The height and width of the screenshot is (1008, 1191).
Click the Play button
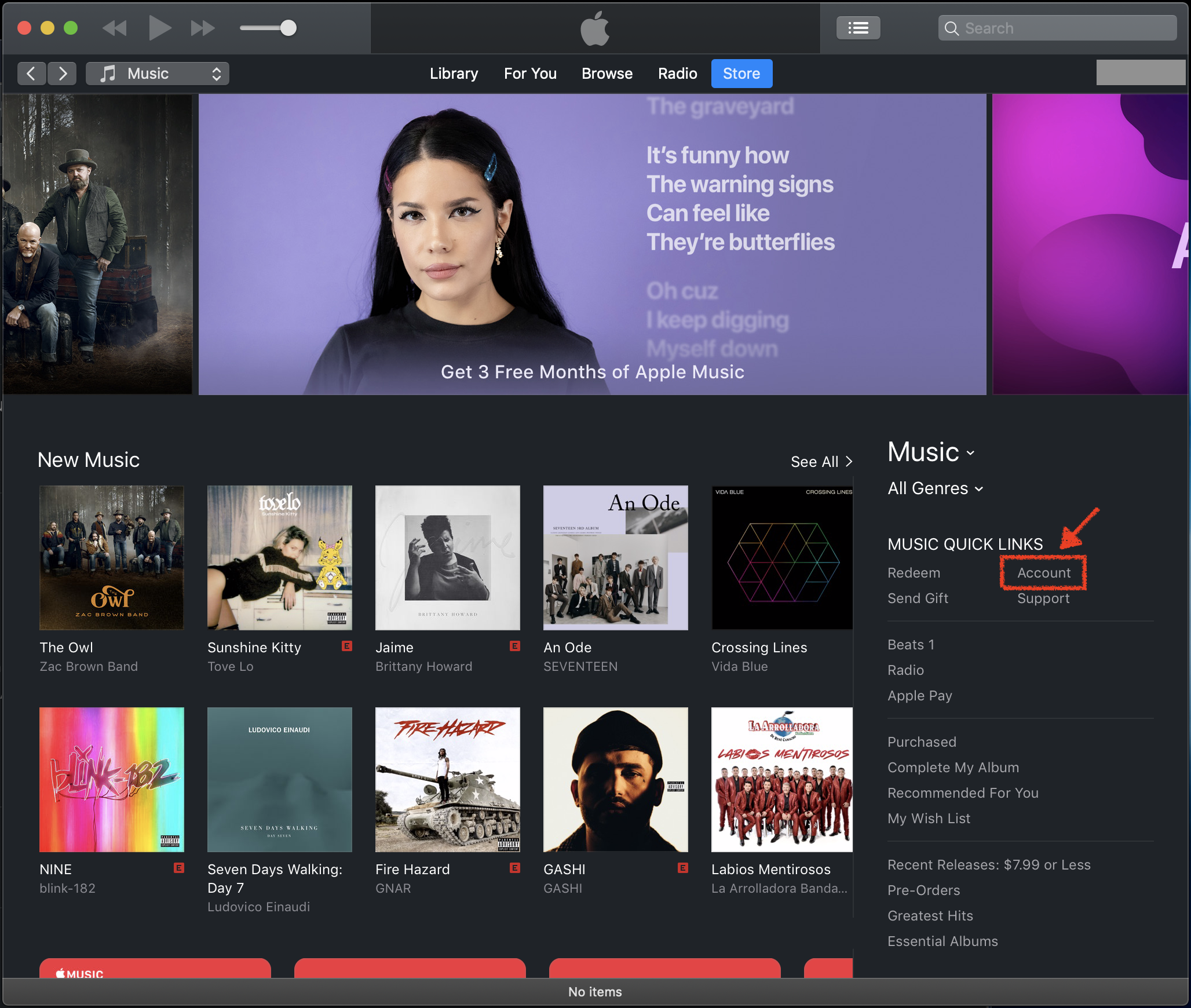[x=159, y=28]
